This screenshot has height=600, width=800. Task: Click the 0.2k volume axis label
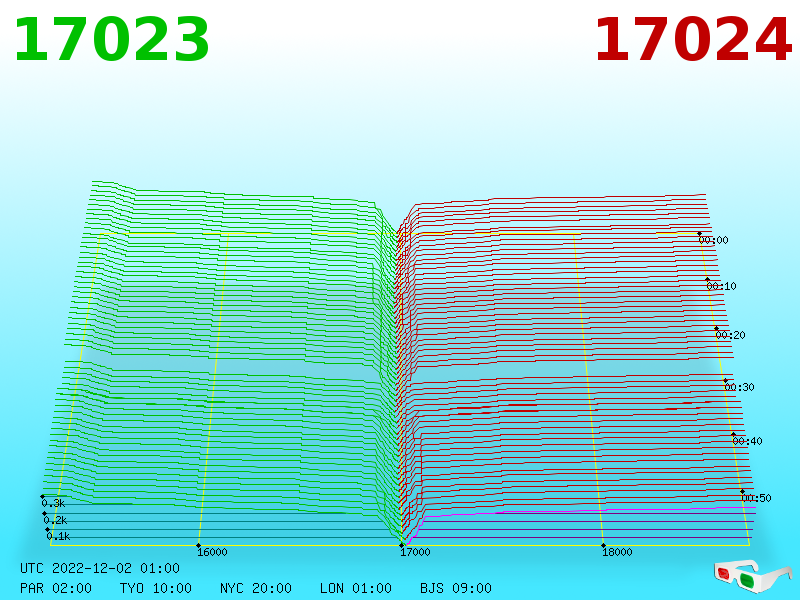tap(55, 520)
